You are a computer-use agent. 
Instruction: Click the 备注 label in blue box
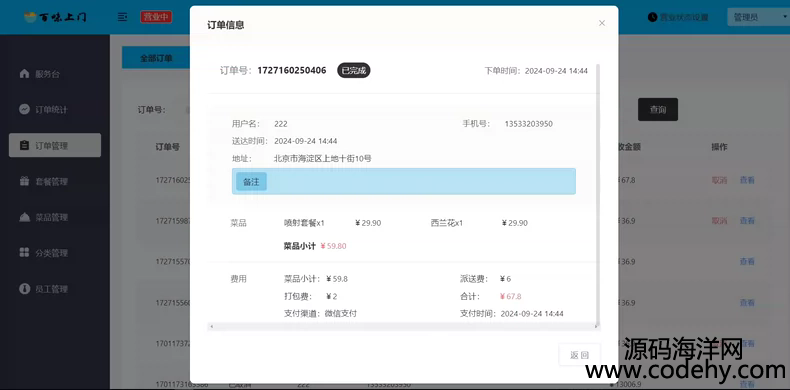pyautogui.click(x=251, y=182)
